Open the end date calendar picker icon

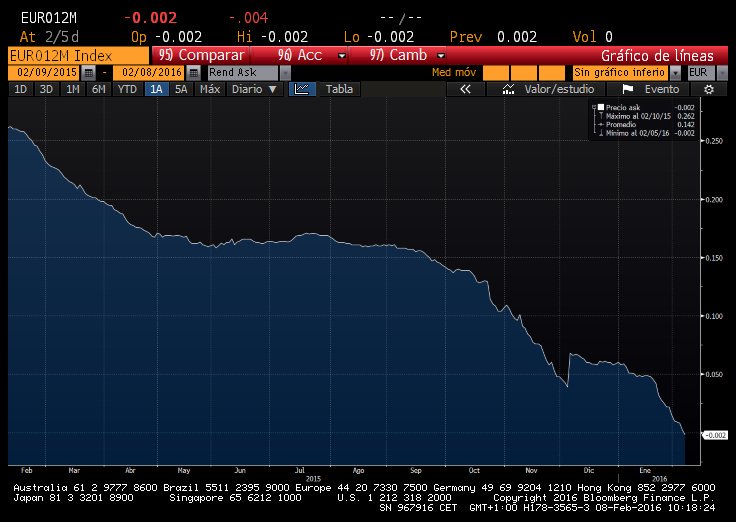coord(193,73)
